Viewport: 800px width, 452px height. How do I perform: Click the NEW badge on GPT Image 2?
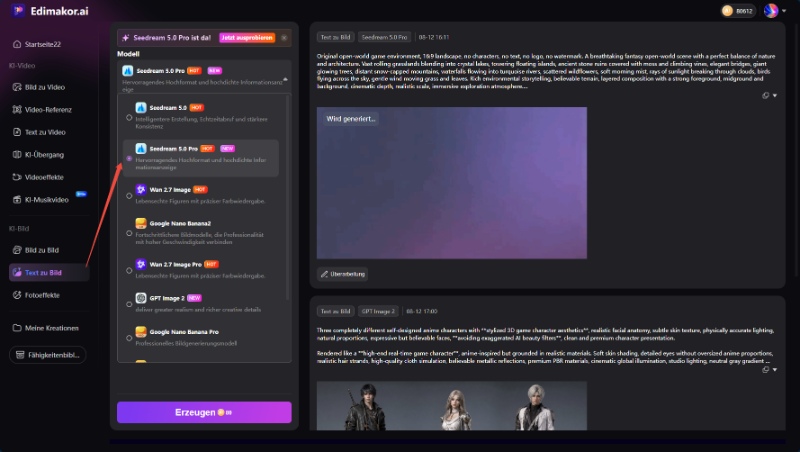pyautogui.click(x=194, y=298)
